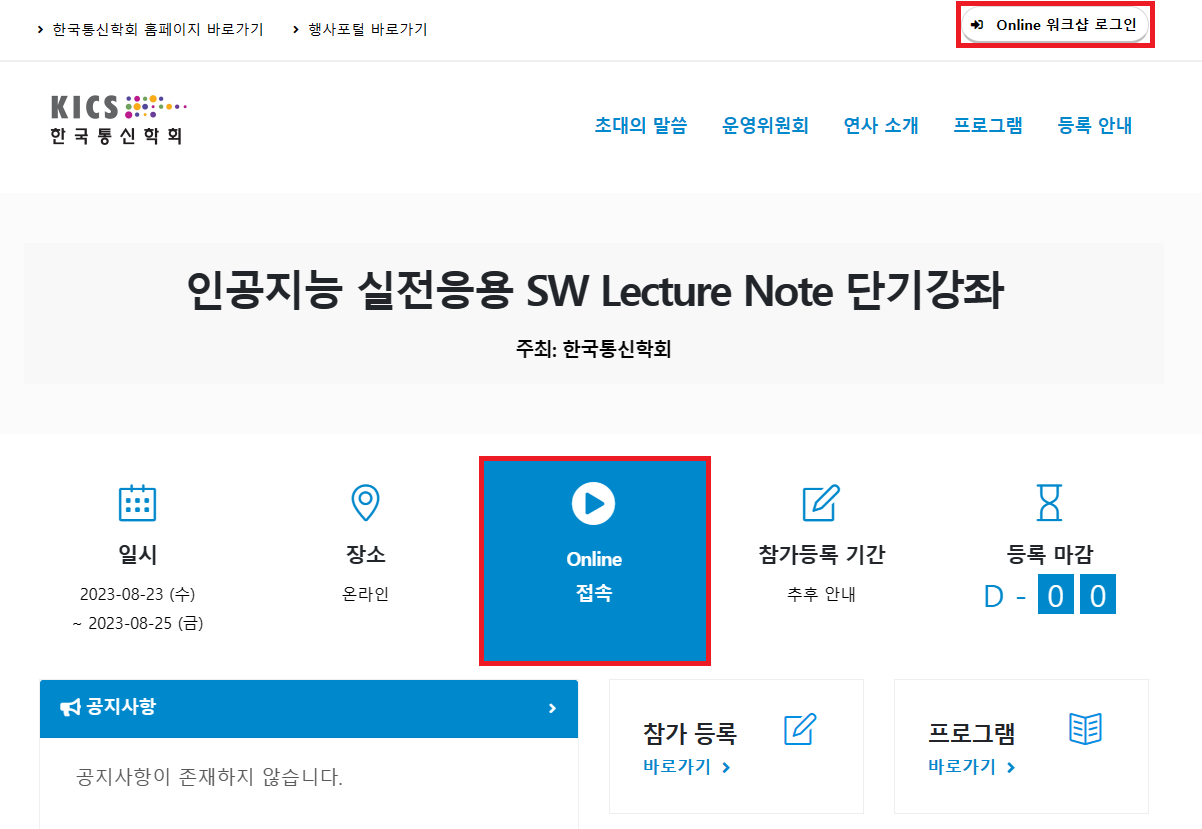Image resolution: width=1202 pixels, height=829 pixels.
Task: Click the calendar icon above 일시
Action: coord(137,503)
